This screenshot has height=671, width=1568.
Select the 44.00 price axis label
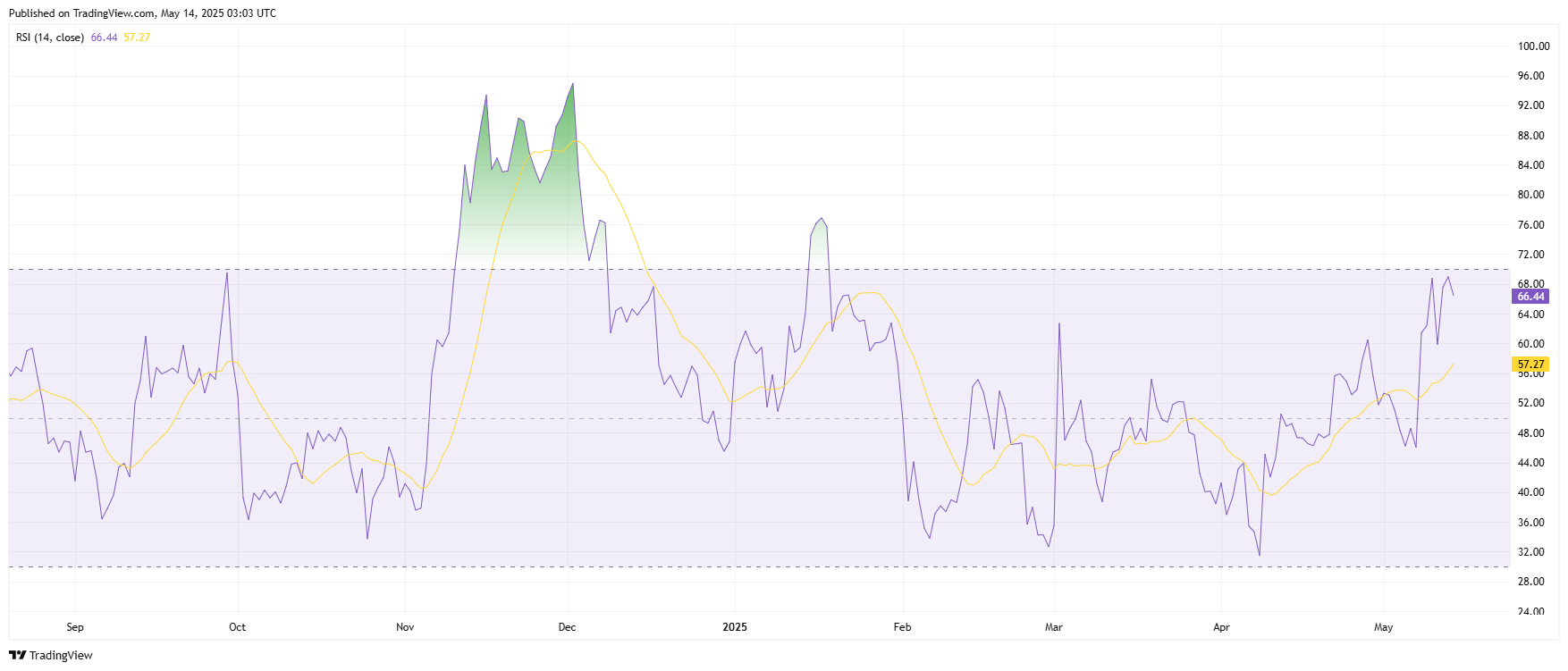pos(1531,463)
